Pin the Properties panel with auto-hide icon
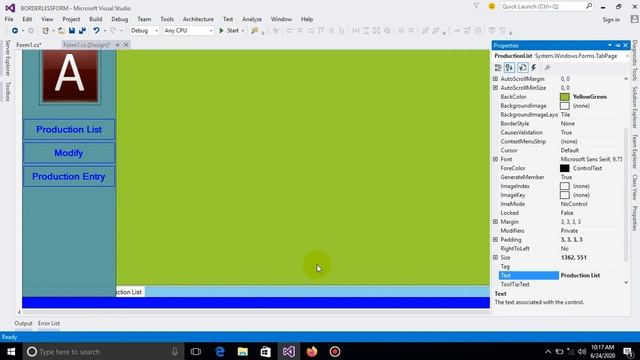 click(x=618, y=45)
